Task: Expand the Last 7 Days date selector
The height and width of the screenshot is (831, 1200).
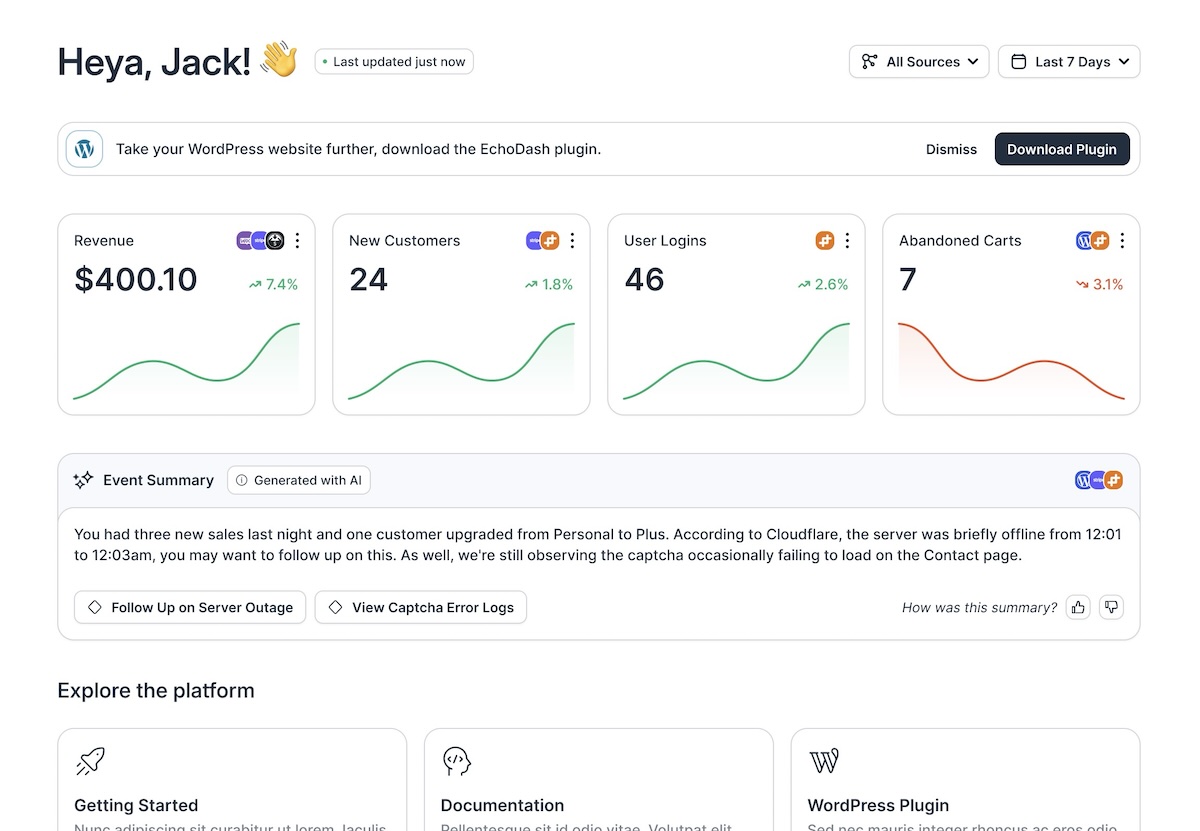Action: [x=1068, y=61]
